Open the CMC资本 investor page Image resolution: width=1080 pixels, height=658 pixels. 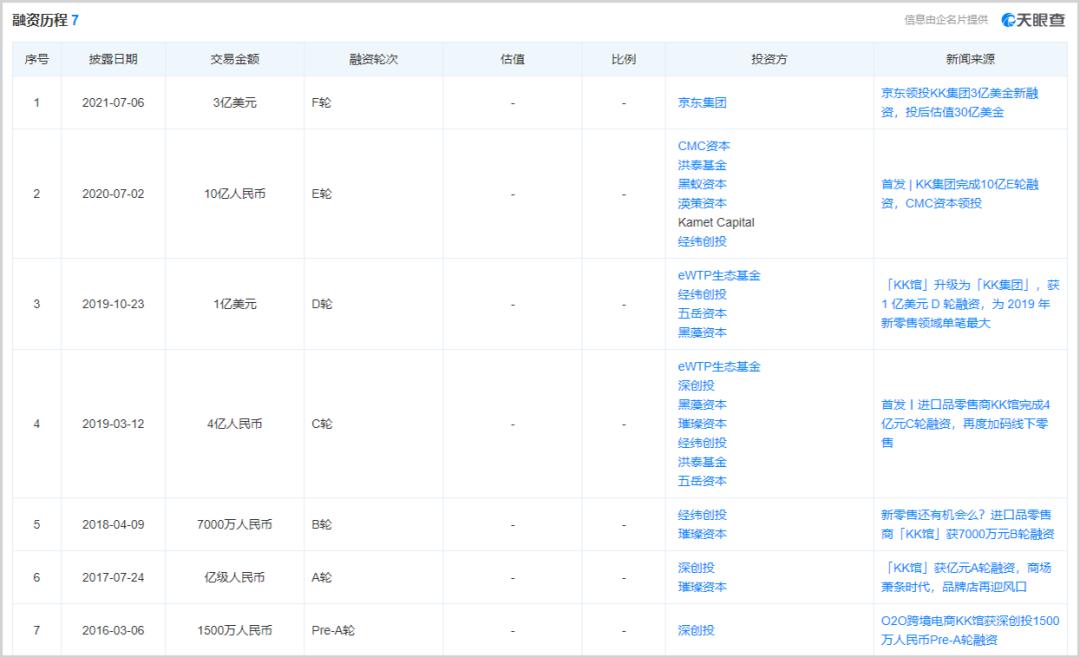click(x=704, y=146)
